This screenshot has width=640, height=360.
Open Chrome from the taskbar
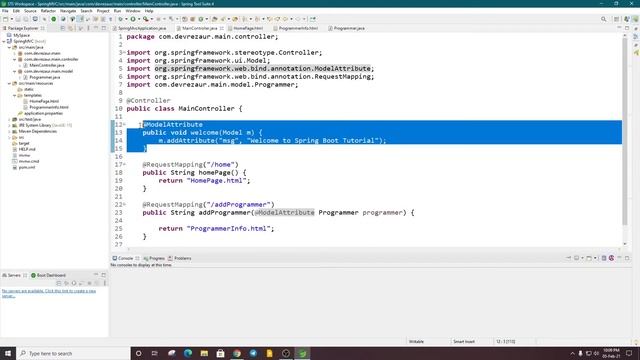coord(237,353)
